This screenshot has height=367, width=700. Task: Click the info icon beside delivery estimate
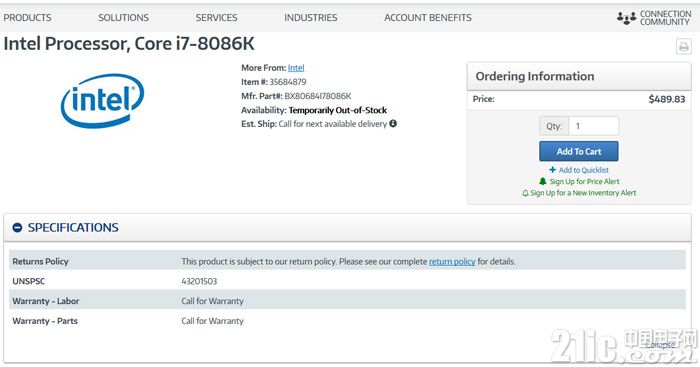point(393,124)
